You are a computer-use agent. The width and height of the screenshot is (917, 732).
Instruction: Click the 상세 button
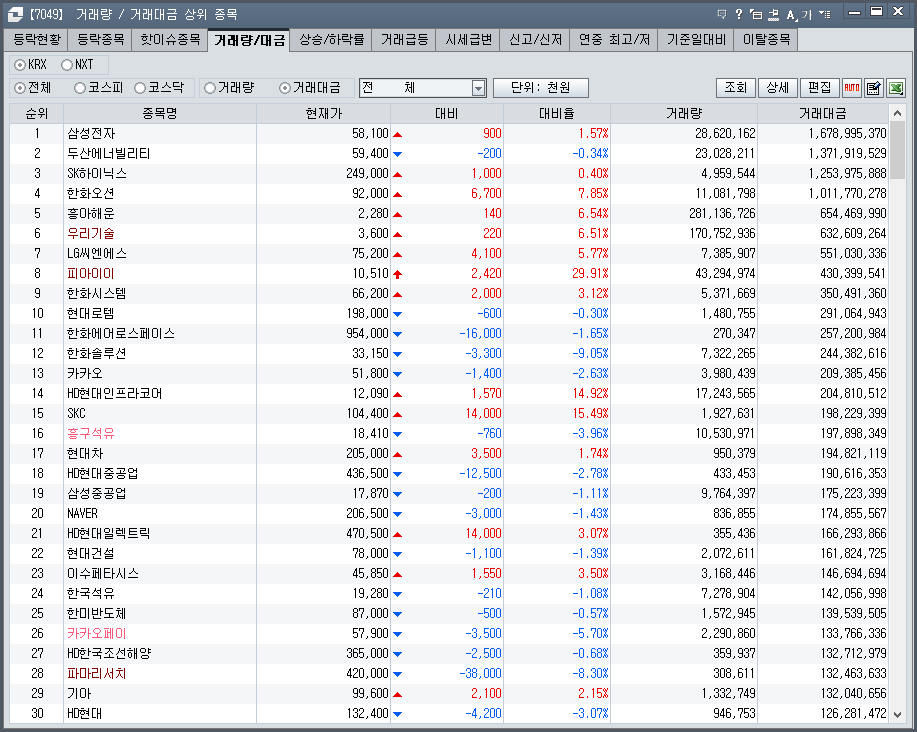point(777,88)
